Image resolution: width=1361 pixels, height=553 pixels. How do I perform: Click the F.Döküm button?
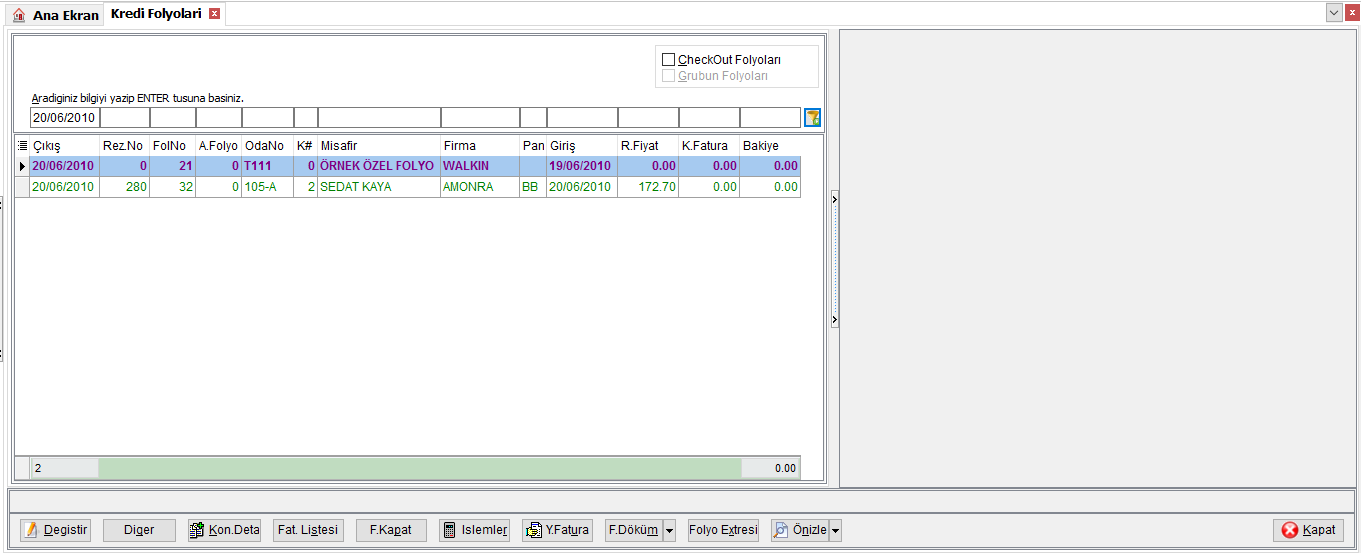(x=634, y=531)
